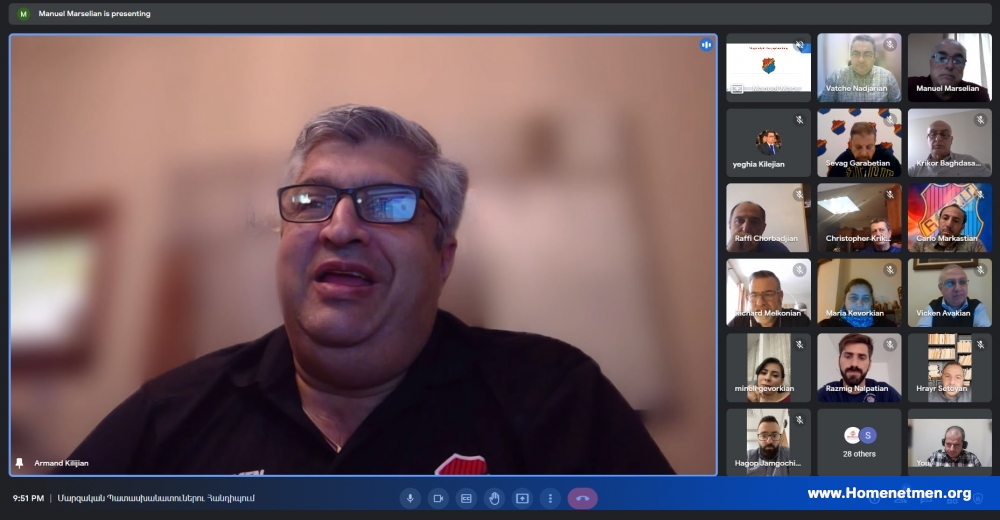Click the audio activity indicator on main video
Viewport: 1000px width, 520px height.
[706, 45]
